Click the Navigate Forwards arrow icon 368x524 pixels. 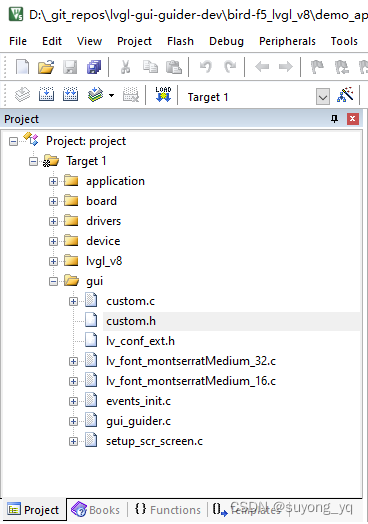coord(285,67)
